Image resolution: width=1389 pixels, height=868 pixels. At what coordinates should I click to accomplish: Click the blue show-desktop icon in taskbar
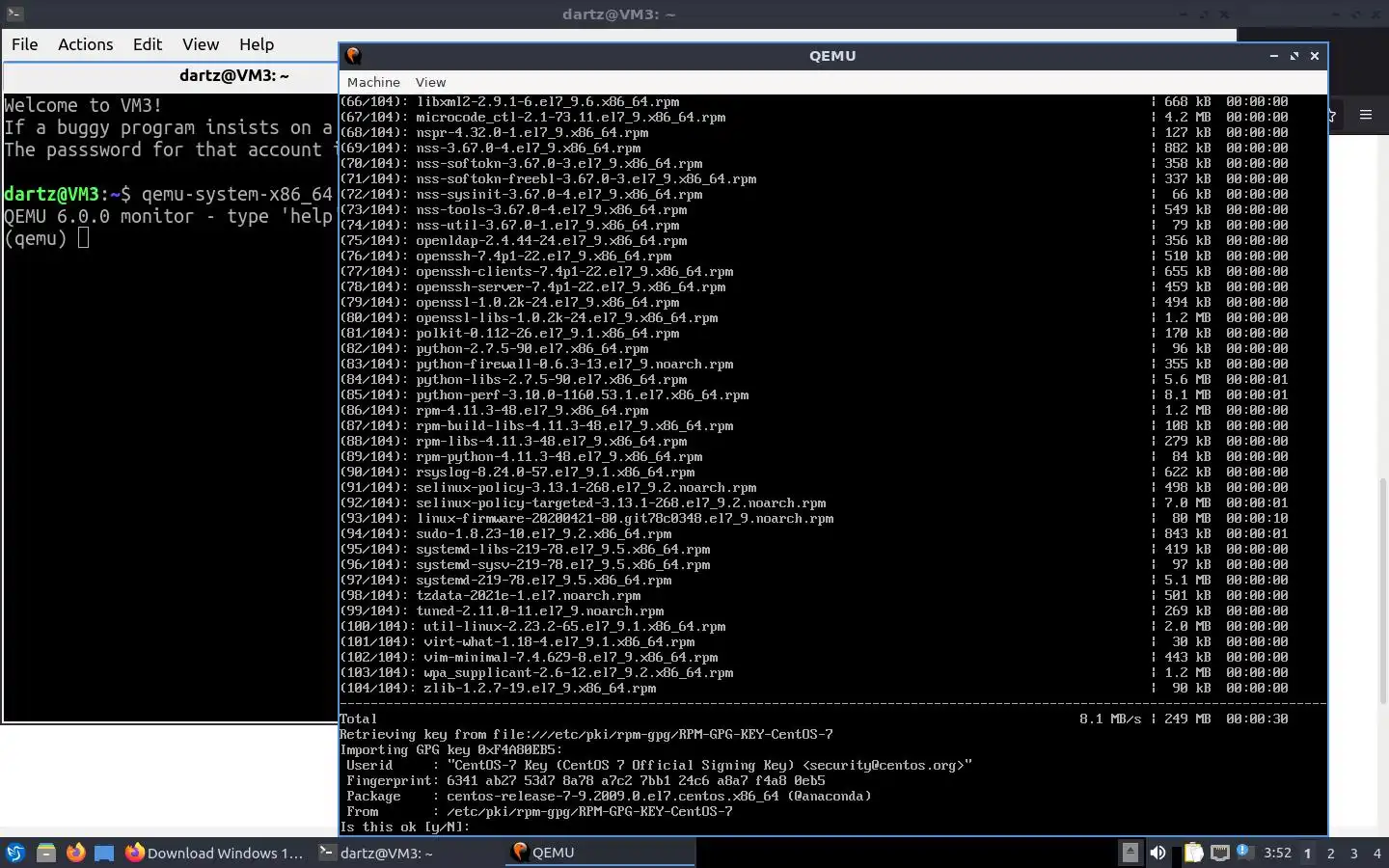(104, 853)
